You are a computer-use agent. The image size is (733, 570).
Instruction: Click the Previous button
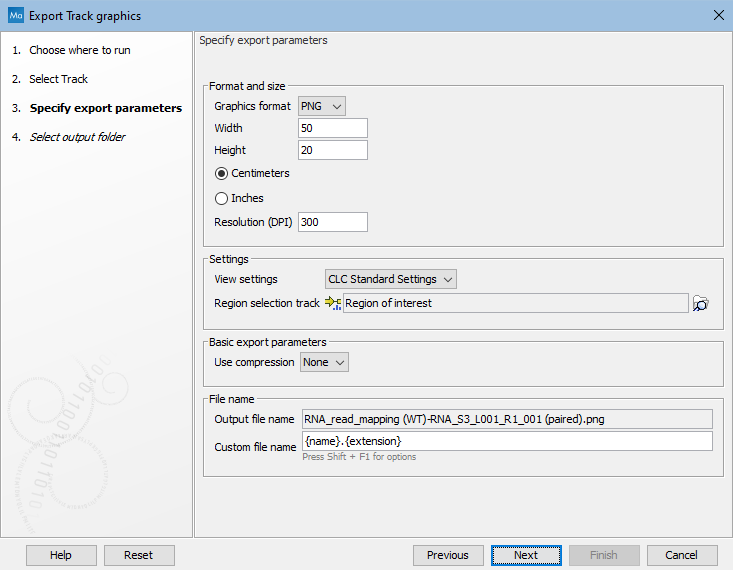pyautogui.click(x=448, y=555)
